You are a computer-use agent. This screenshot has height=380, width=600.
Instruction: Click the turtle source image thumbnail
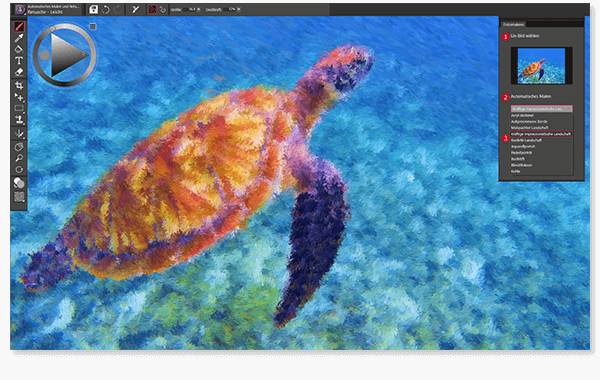tap(541, 66)
